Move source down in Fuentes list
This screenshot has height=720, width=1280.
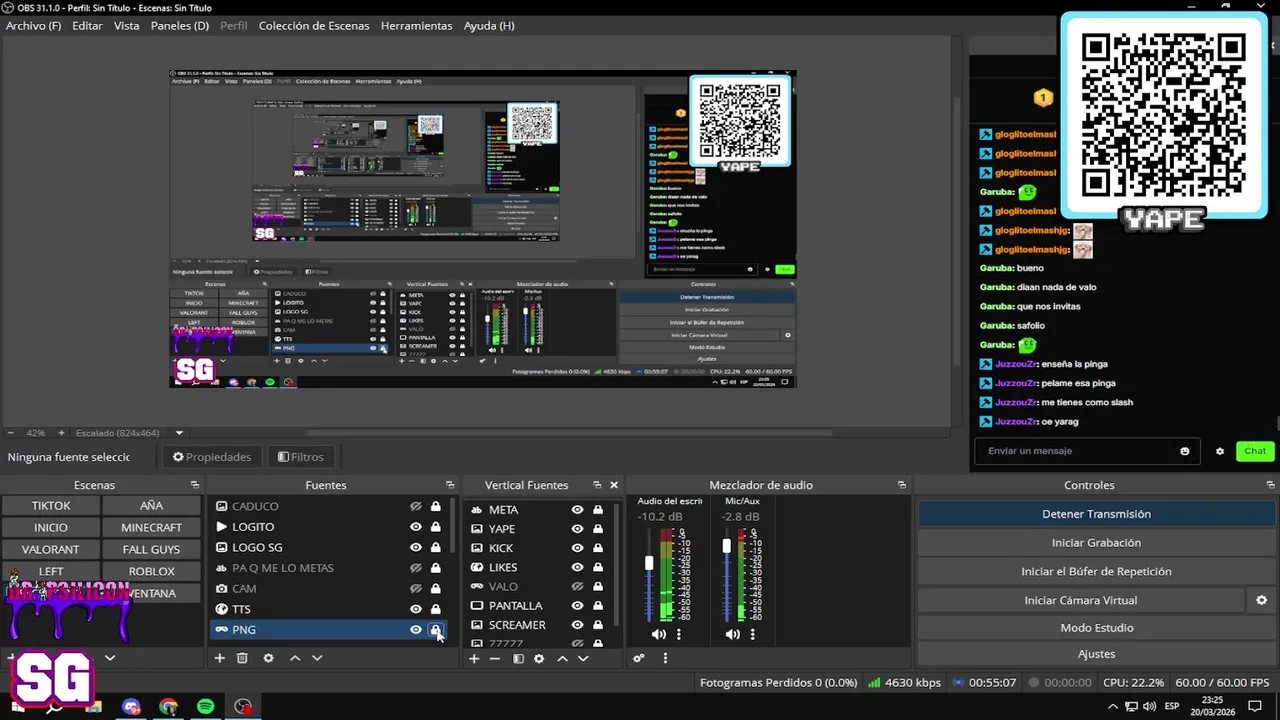click(x=317, y=658)
